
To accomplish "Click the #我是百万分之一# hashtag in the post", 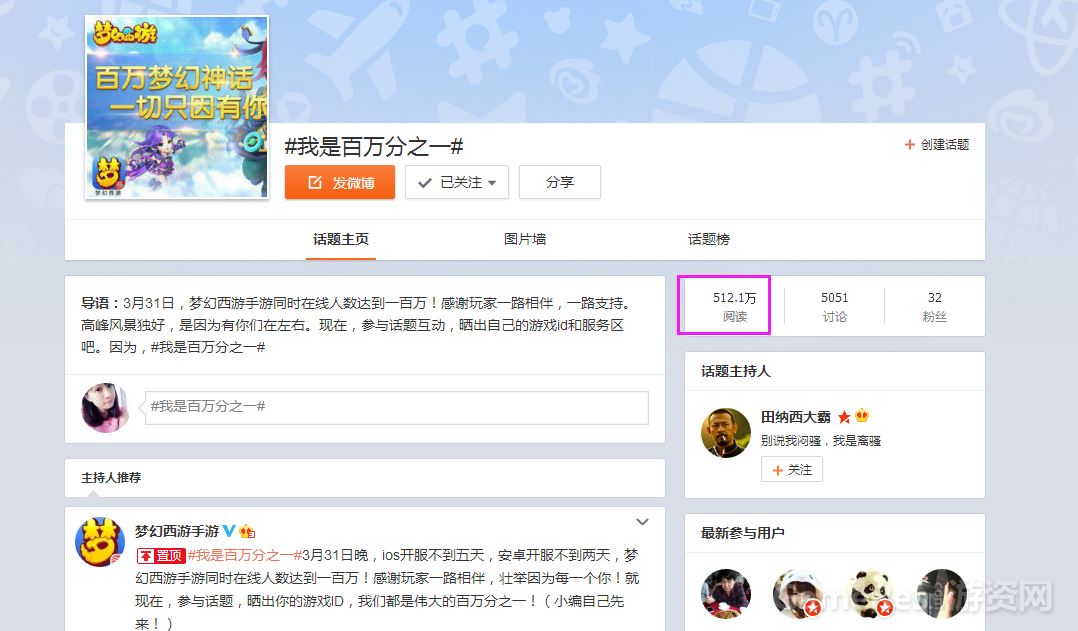I will [245, 555].
